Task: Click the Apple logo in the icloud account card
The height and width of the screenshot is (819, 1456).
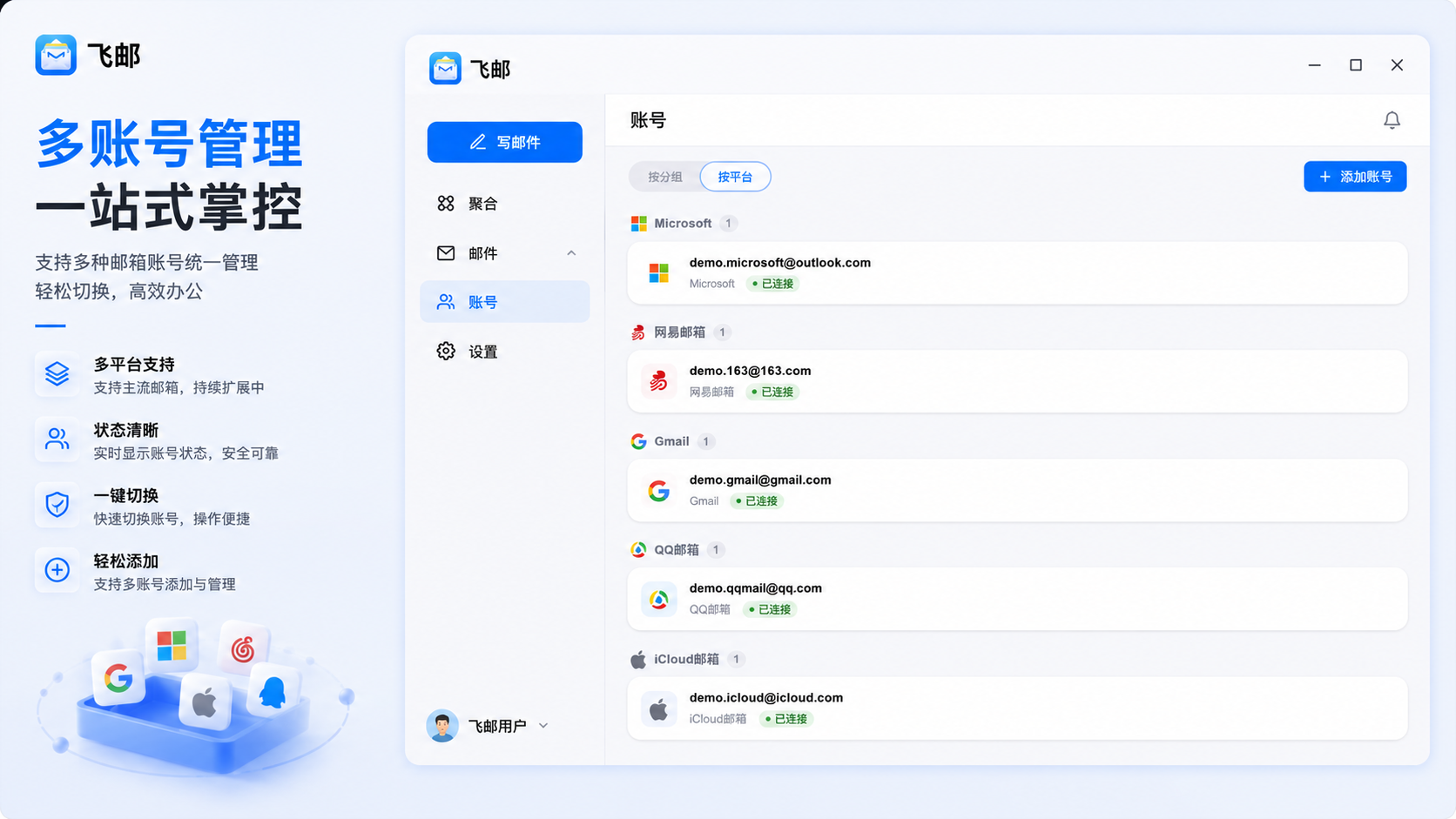Action: pyautogui.click(x=659, y=709)
